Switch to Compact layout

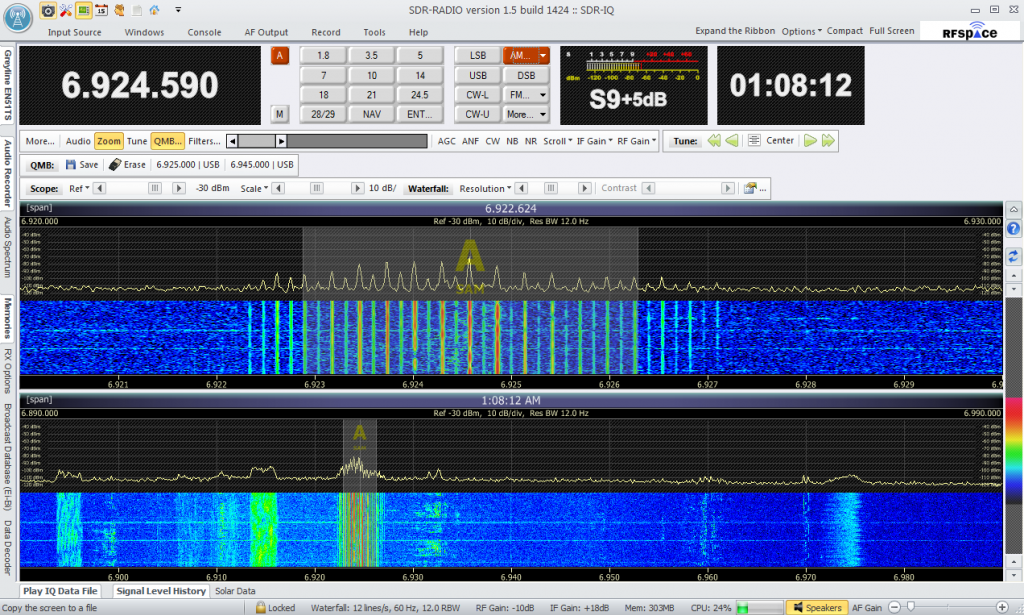click(x=844, y=31)
